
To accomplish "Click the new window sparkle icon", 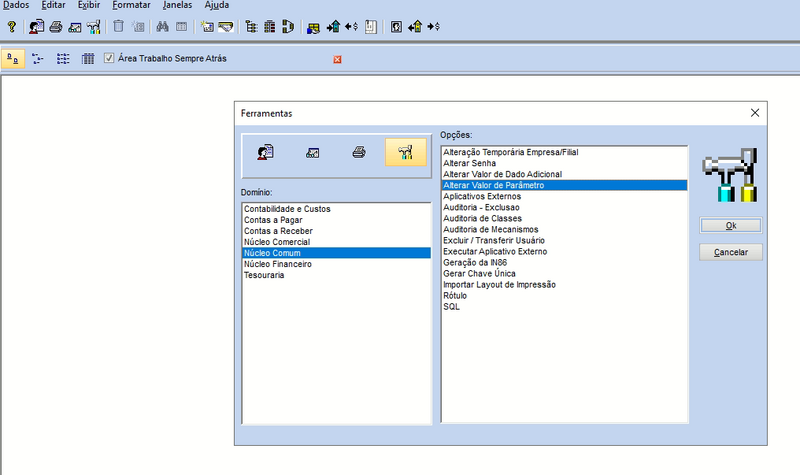I will click(x=207, y=27).
